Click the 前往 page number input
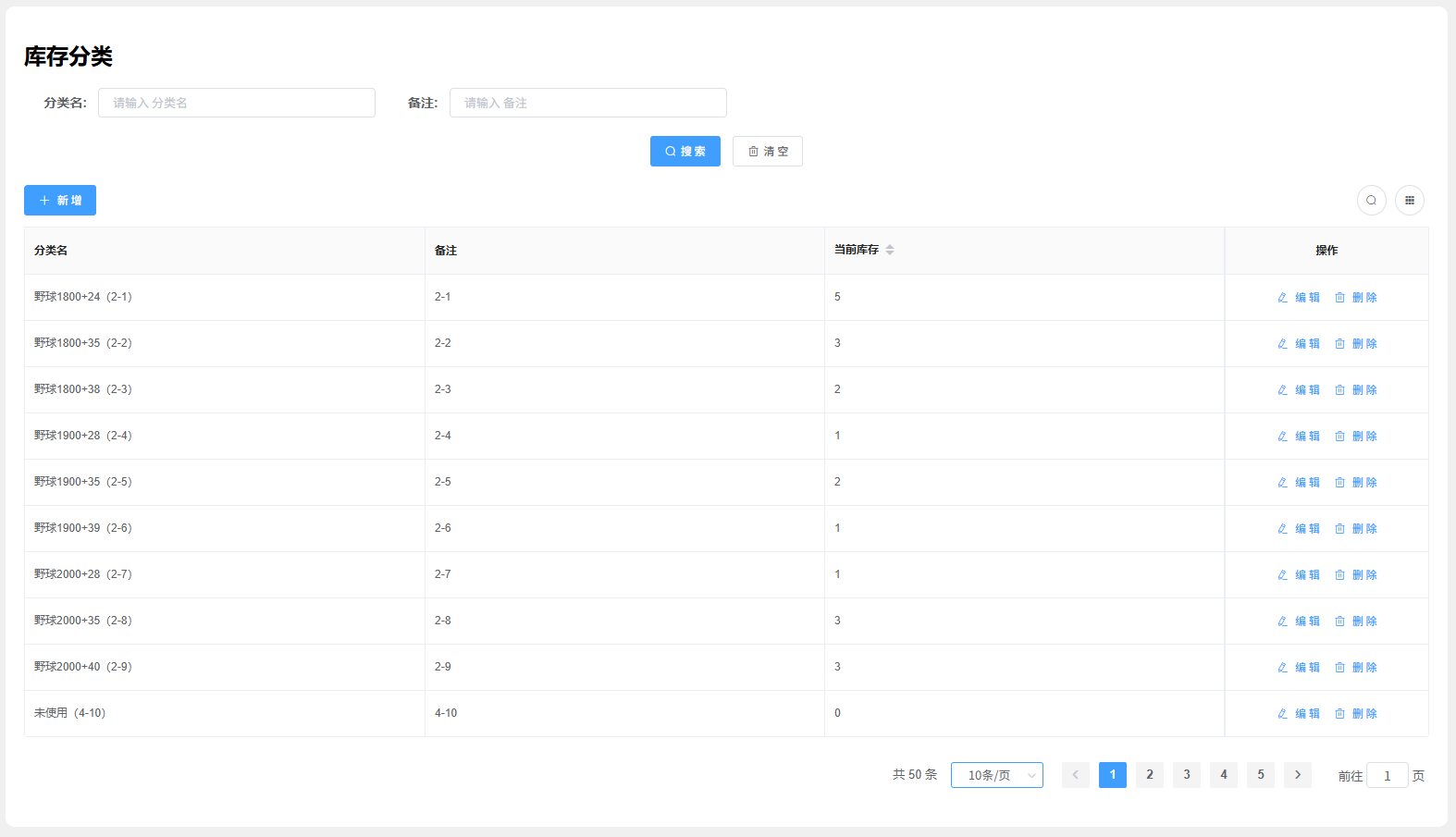The width and height of the screenshot is (1456, 837). pos(1386,776)
